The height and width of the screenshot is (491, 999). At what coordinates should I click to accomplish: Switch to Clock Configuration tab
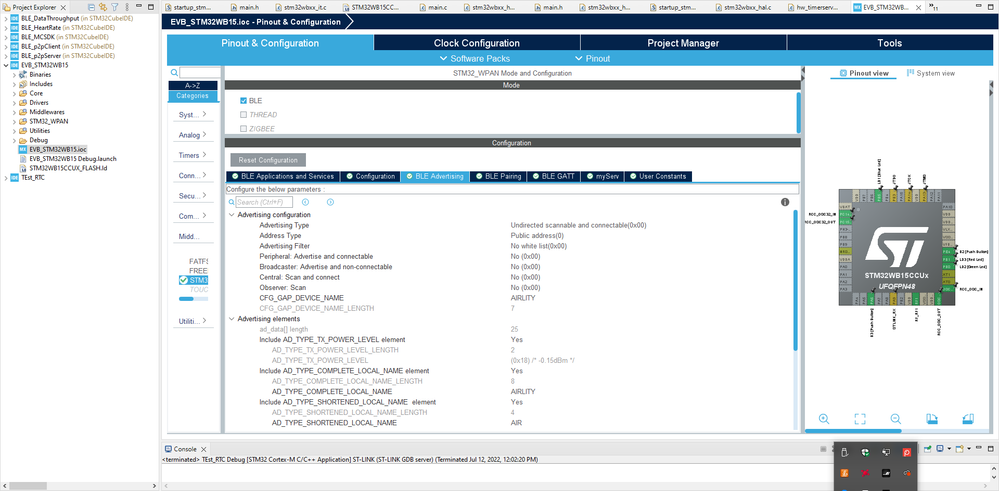pyautogui.click(x=477, y=43)
